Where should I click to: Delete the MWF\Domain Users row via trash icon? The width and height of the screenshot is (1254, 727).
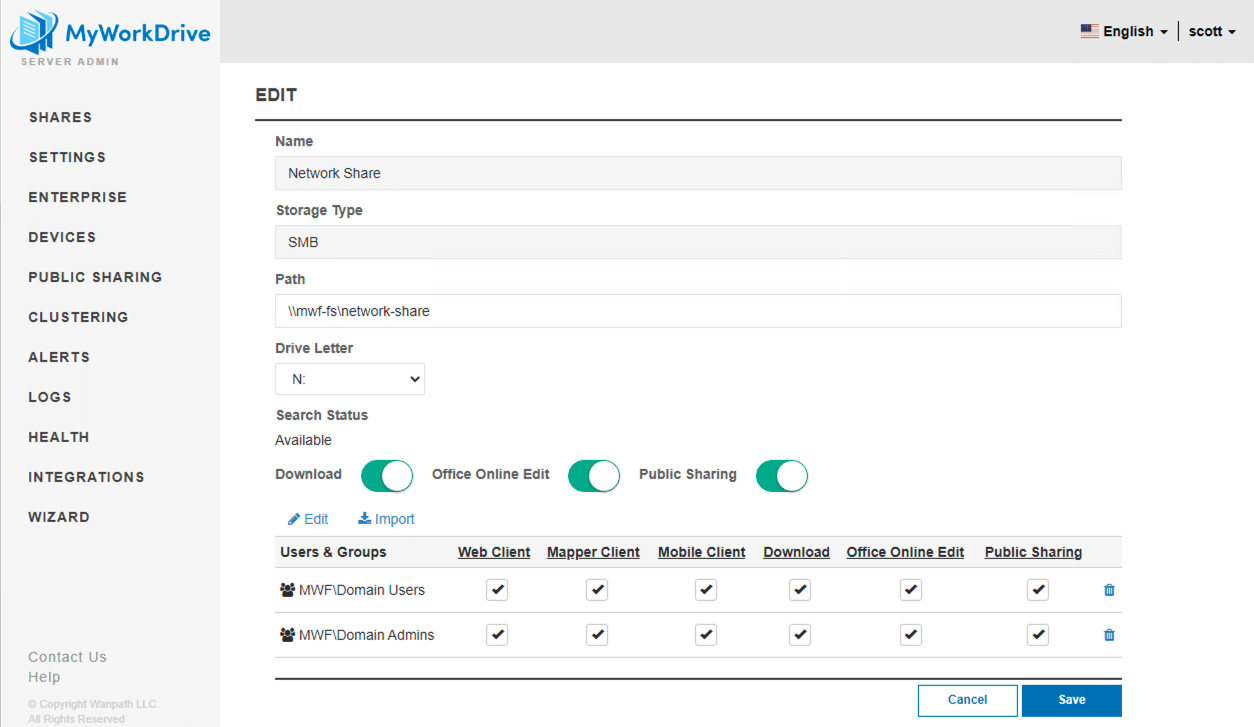tap(1109, 590)
